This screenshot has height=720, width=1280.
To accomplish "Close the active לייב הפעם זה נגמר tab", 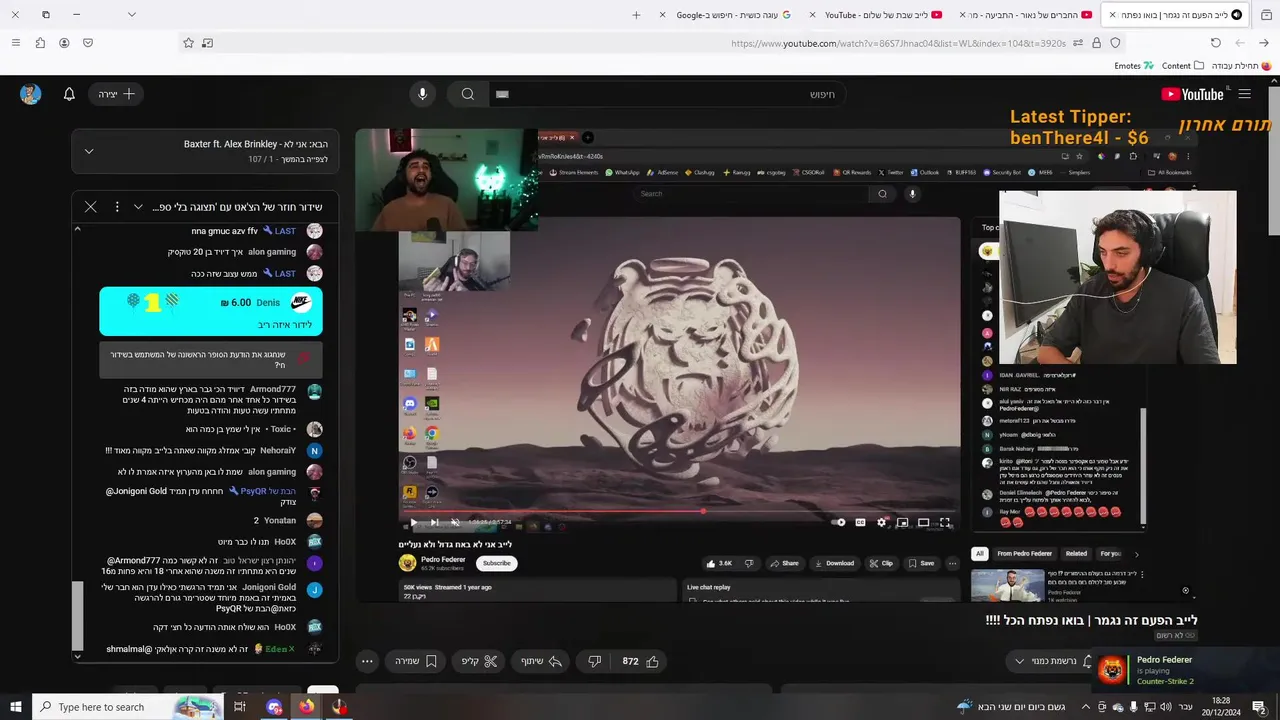I will [1112, 15].
